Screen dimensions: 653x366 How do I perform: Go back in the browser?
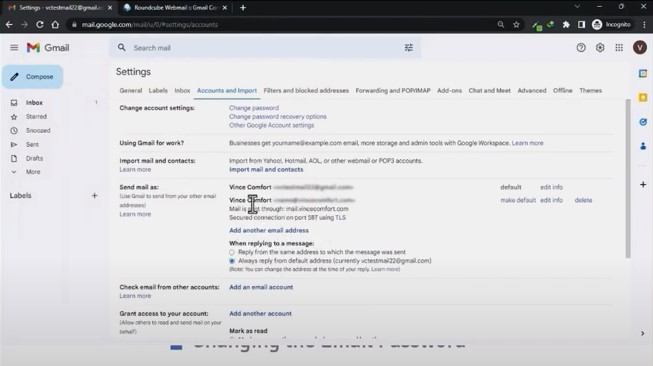click(x=9, y=25)
